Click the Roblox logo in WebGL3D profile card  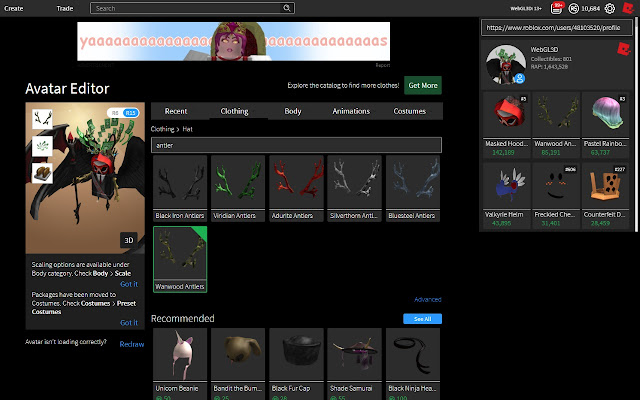click(x=623, y=49)
